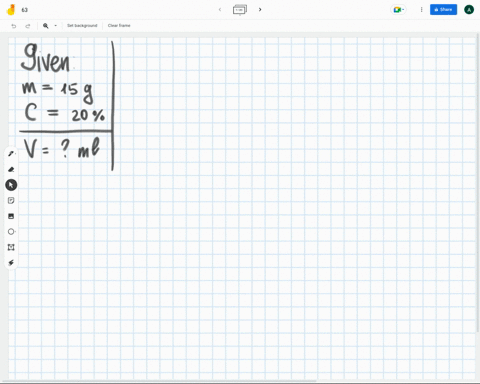
Task: Undo the last action
Action: tap(14, 26)
